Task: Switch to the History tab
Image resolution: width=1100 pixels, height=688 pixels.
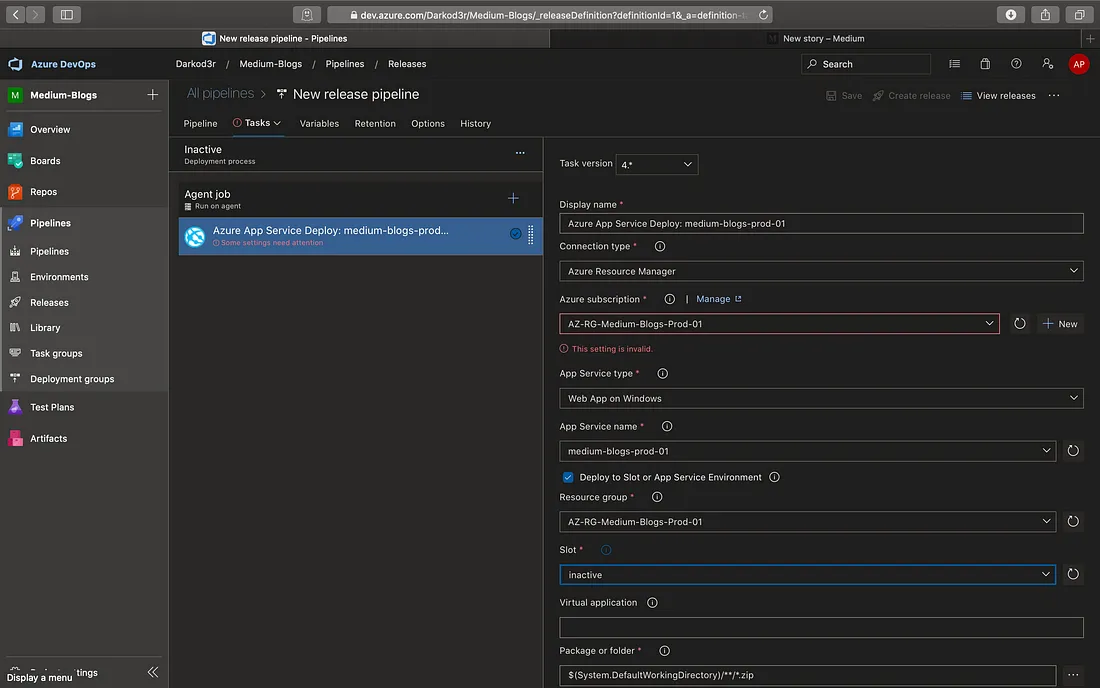Action: [x=476, y=123]
